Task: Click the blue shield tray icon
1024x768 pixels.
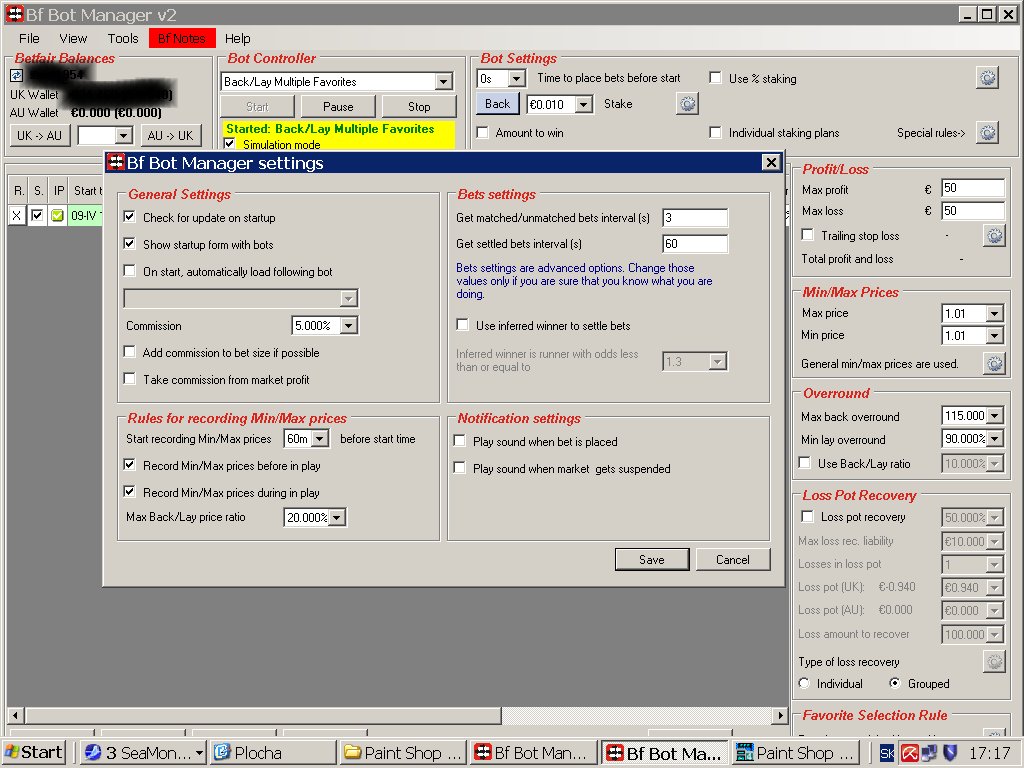Action: pos(950,753)
